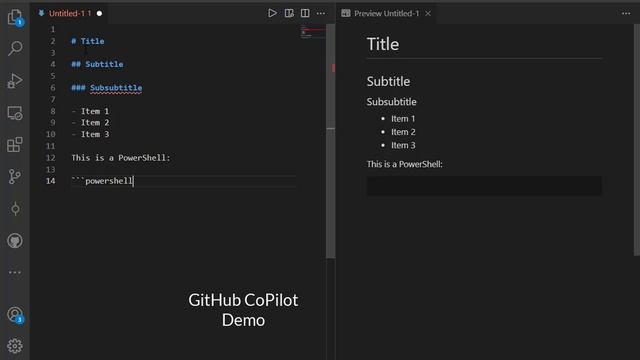This screenshot has width=640, height=360.
Task: Open the Source Control view
Action: (15, 176)
